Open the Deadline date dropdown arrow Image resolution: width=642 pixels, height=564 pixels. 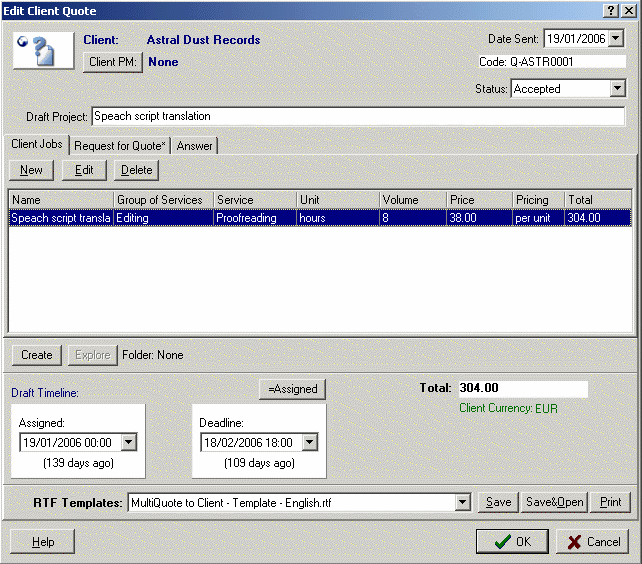309,443
